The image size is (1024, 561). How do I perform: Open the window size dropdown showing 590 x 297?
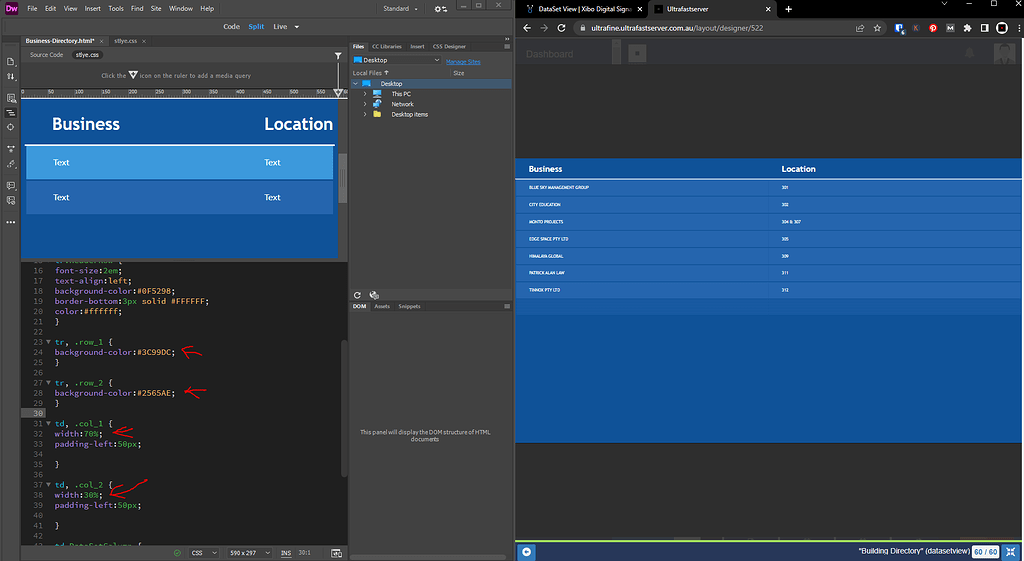coord(249,553)
